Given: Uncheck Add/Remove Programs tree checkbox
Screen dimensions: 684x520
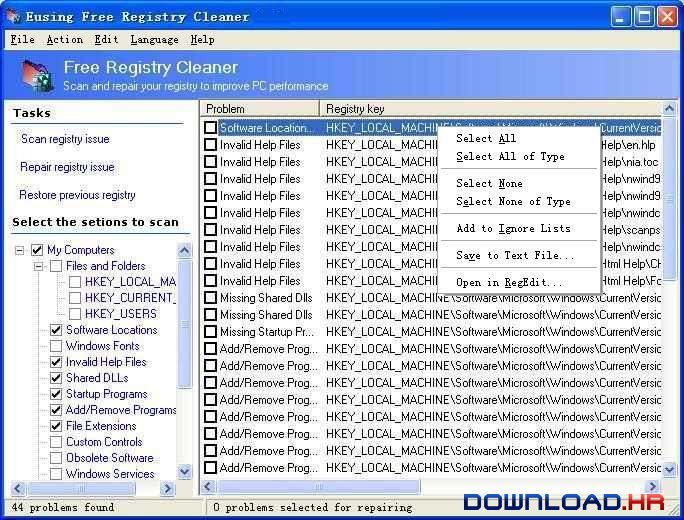Looking at the screenshot, I should pos(56,410).
